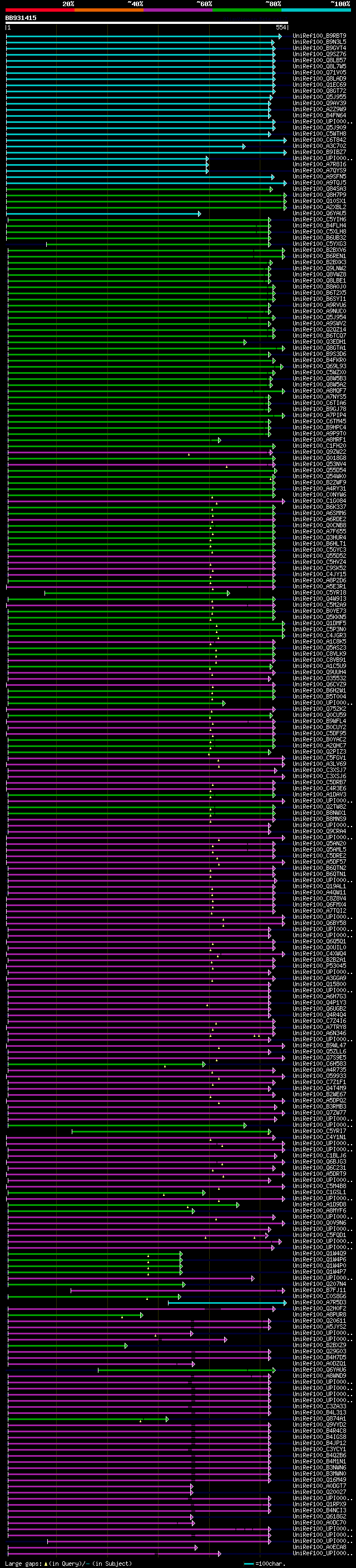Click the UniRef100_B7FJ11 hit label

(319, 1290)
